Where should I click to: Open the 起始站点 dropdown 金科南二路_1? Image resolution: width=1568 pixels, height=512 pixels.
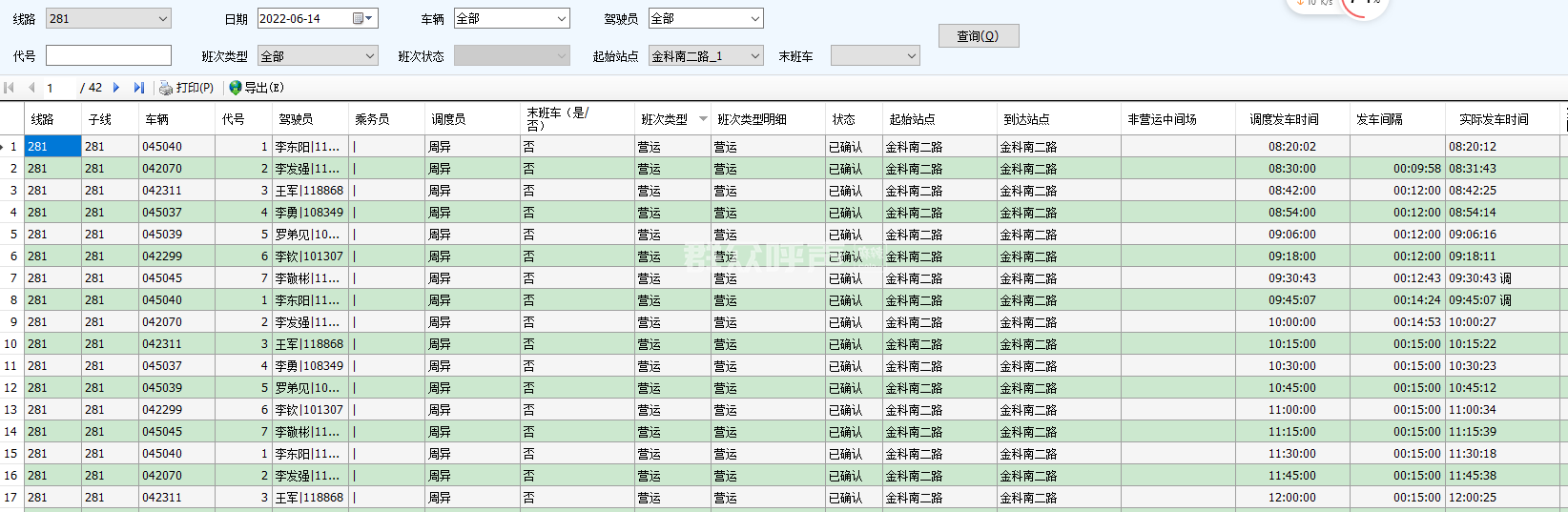click(x=754, y=56)
